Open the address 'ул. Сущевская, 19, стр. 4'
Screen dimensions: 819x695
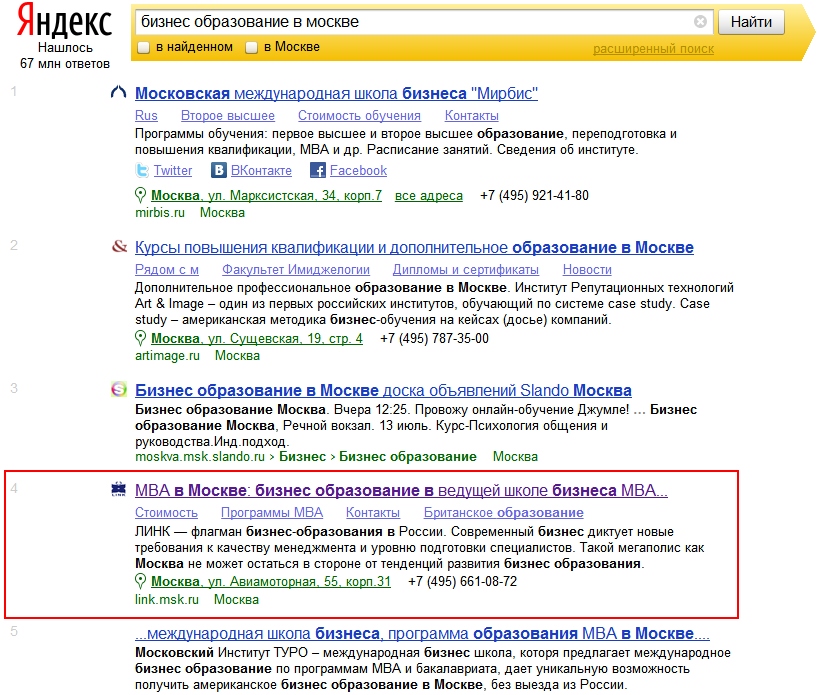(x=257, y=339)
